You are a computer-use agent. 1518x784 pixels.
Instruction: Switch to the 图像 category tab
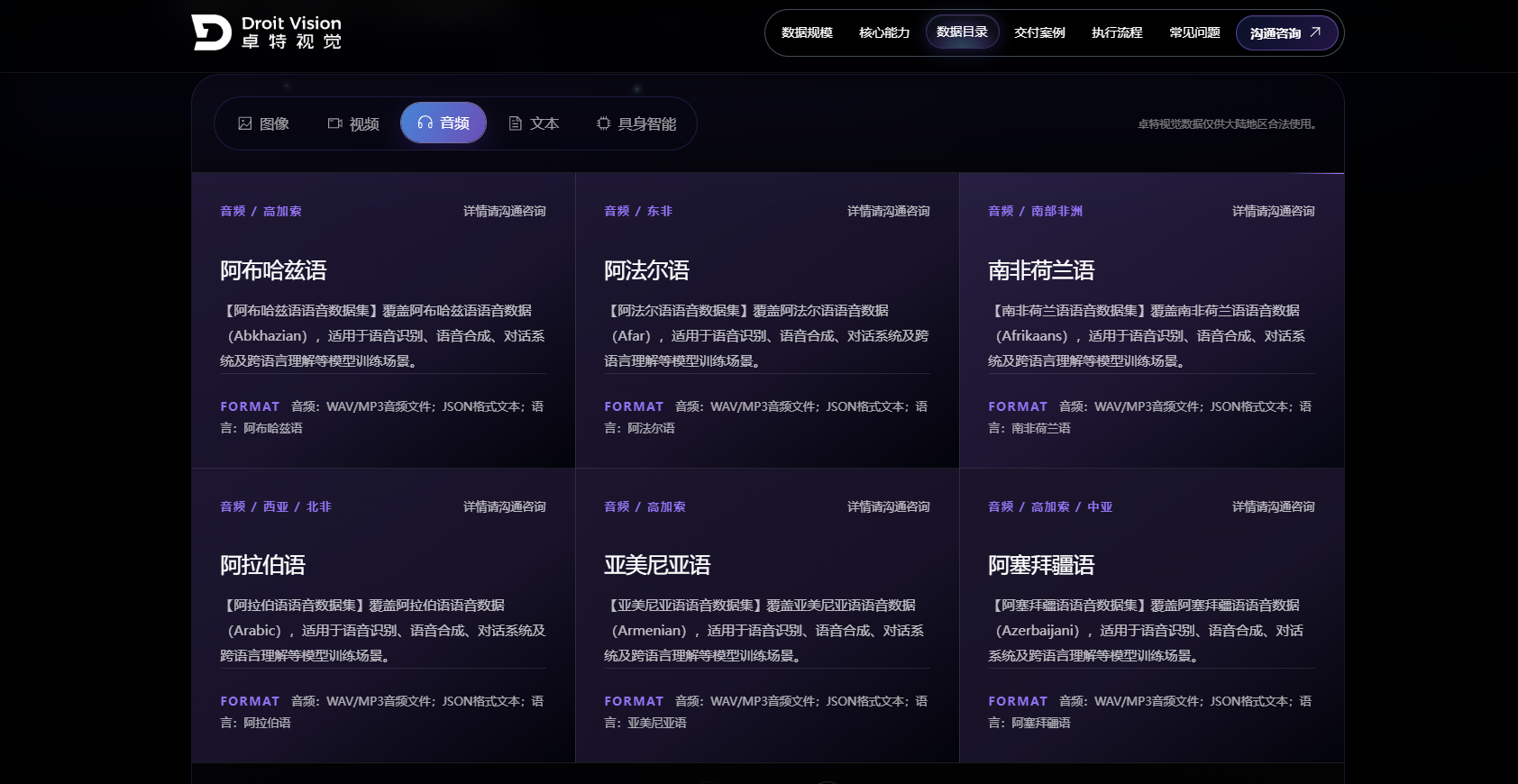(x=264, y=123)
